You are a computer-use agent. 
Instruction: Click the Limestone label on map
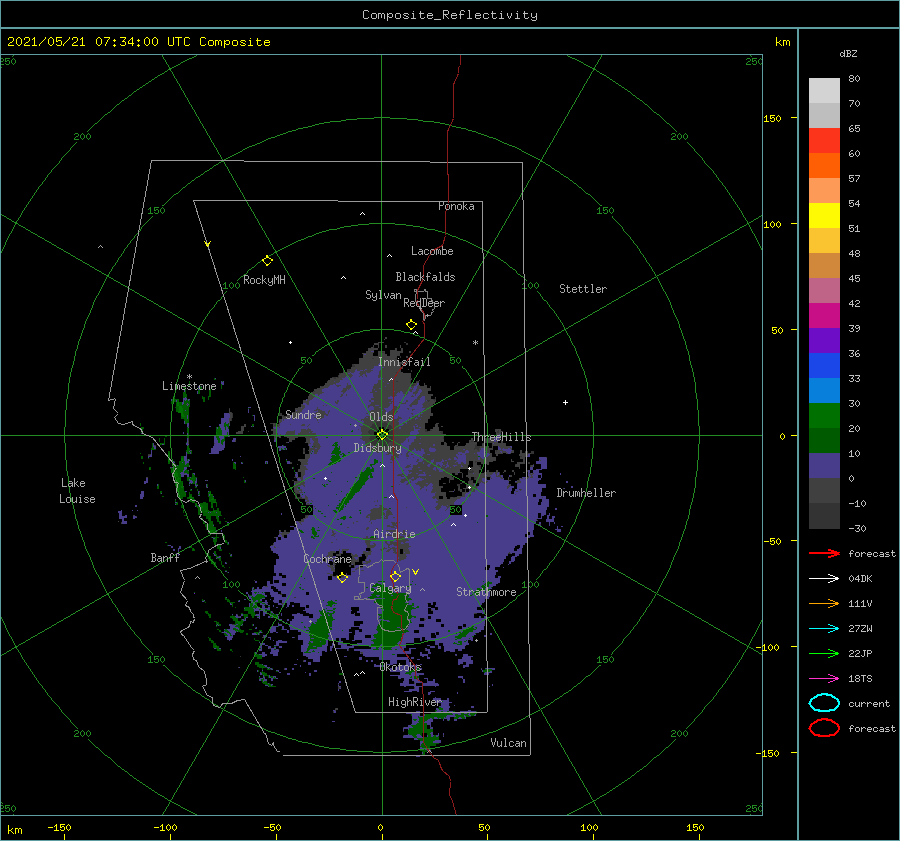[189, 386]
